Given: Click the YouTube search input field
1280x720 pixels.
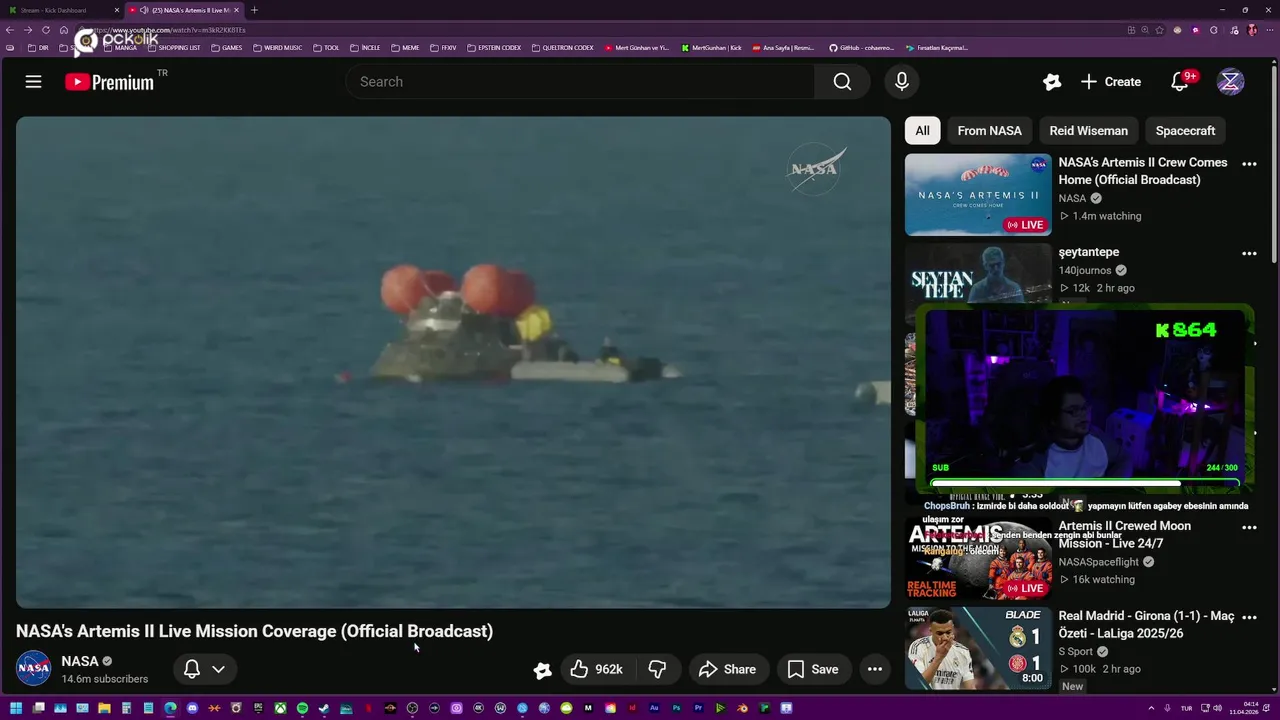Looking at the screenshot, I should tap(580, 82).
